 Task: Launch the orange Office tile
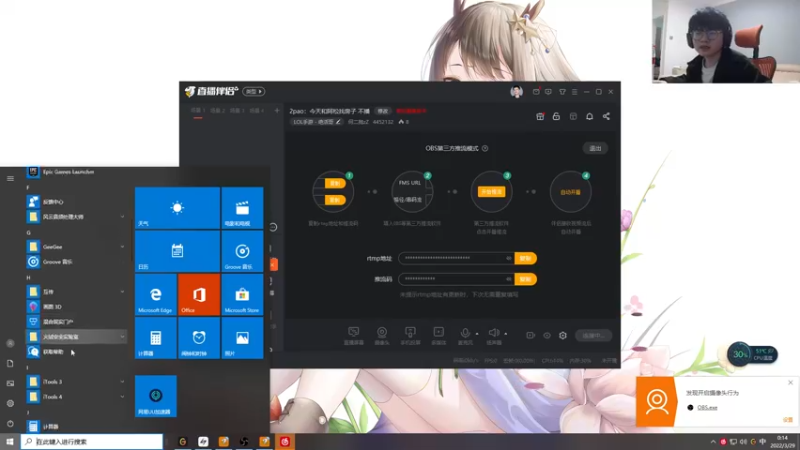[199, 294]
